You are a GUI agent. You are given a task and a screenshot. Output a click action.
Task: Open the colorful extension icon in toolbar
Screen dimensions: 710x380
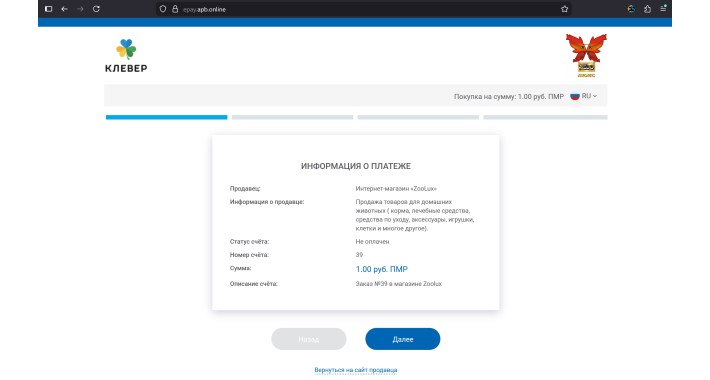631,9
